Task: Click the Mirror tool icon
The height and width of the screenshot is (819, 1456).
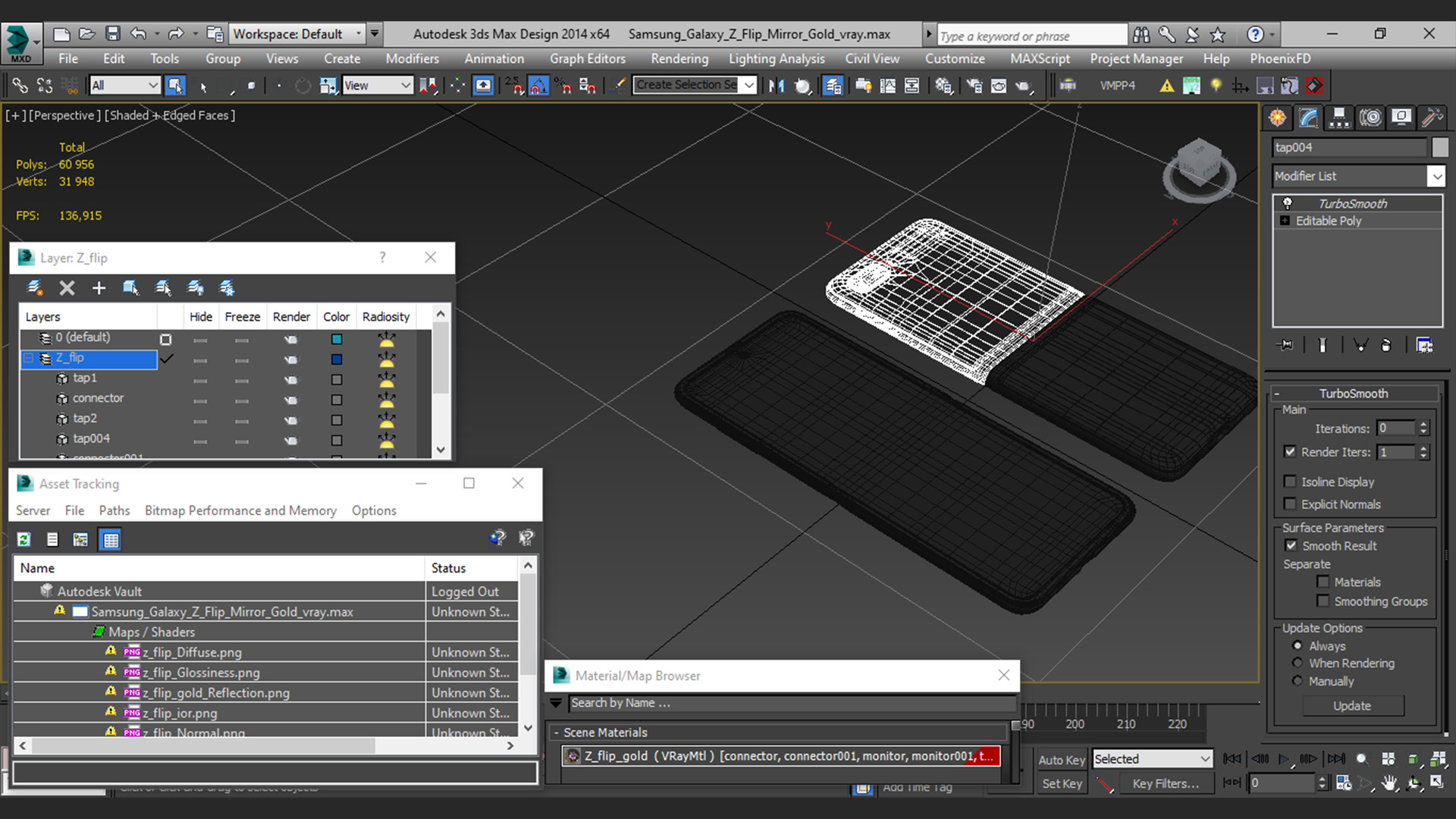Action: click(776, 86)
